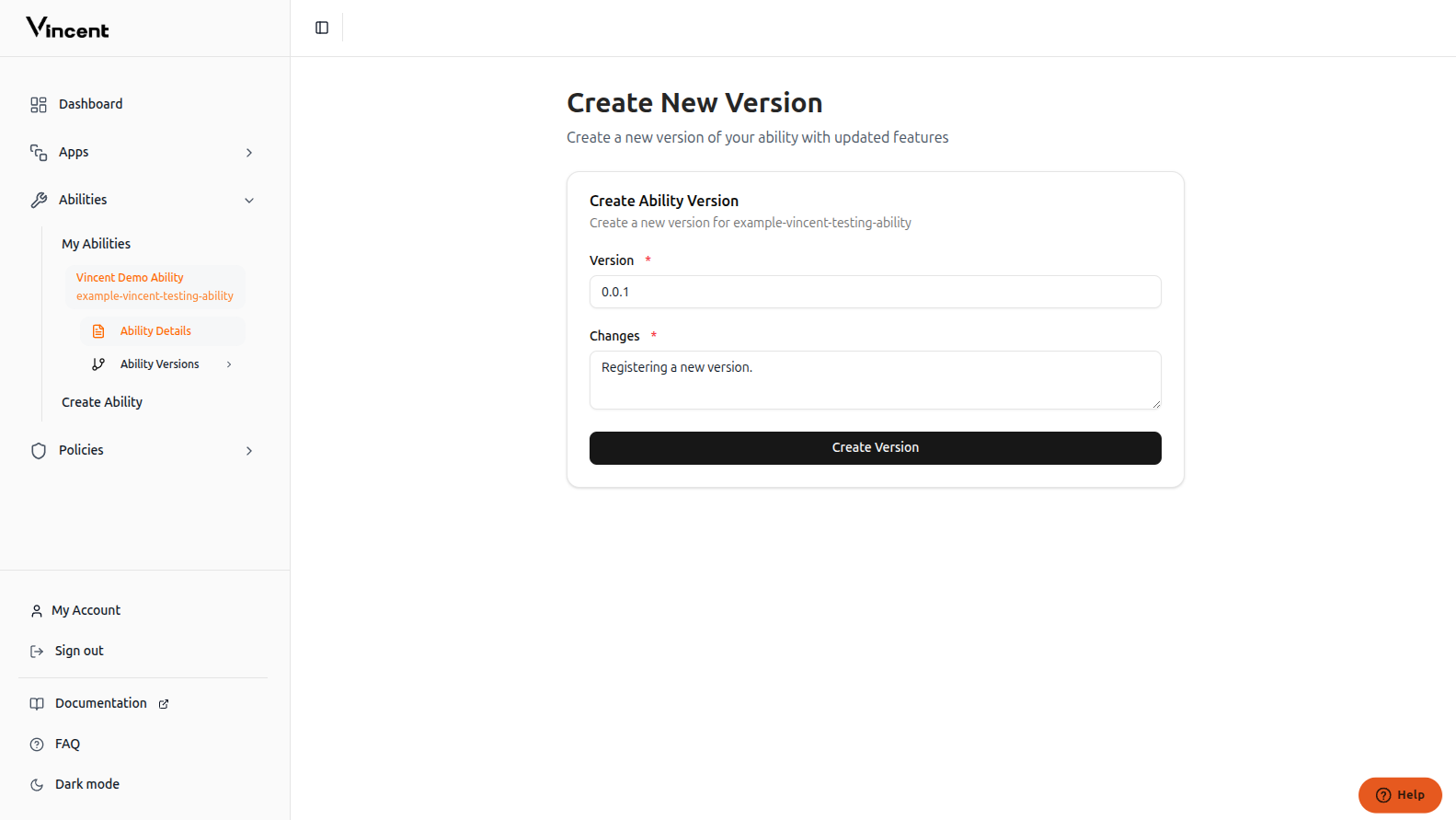Click the Dark mode moon icon
This screenshot has height=820, width=1456.
pyautogui.click(x=37, y=785)
